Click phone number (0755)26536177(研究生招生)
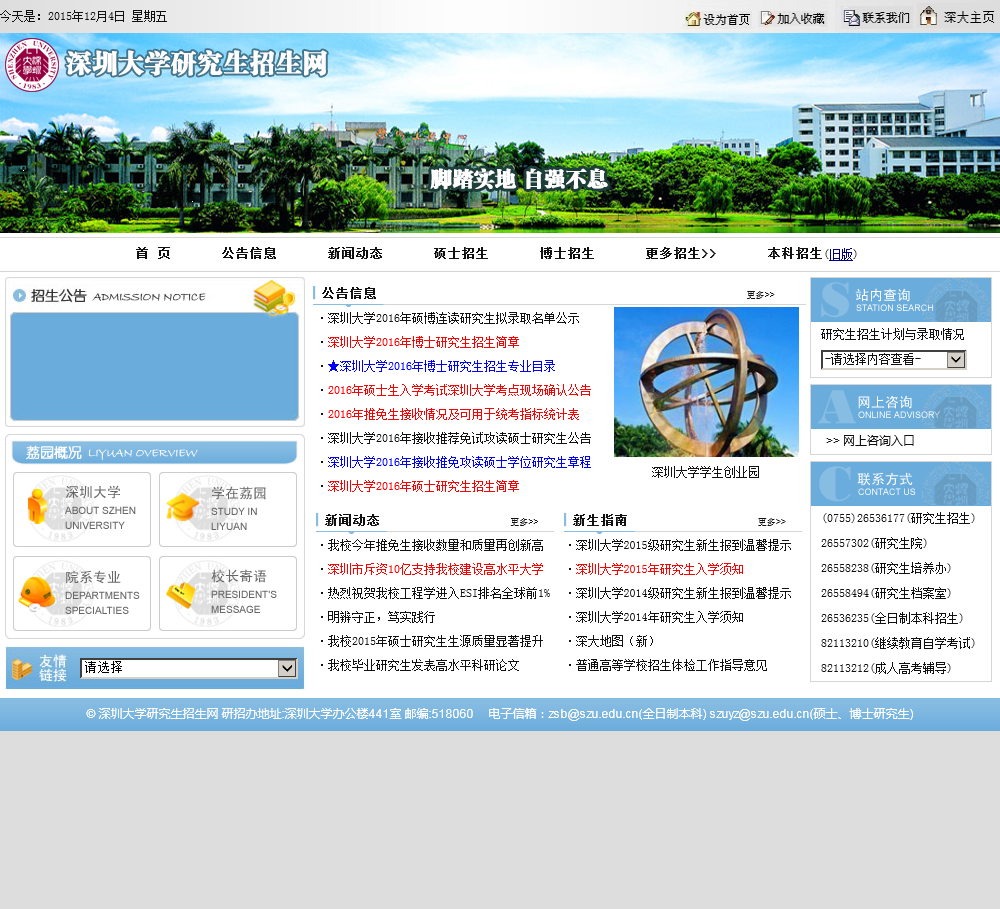This screenshot has height=909, width=1000. tap(899, 519)
